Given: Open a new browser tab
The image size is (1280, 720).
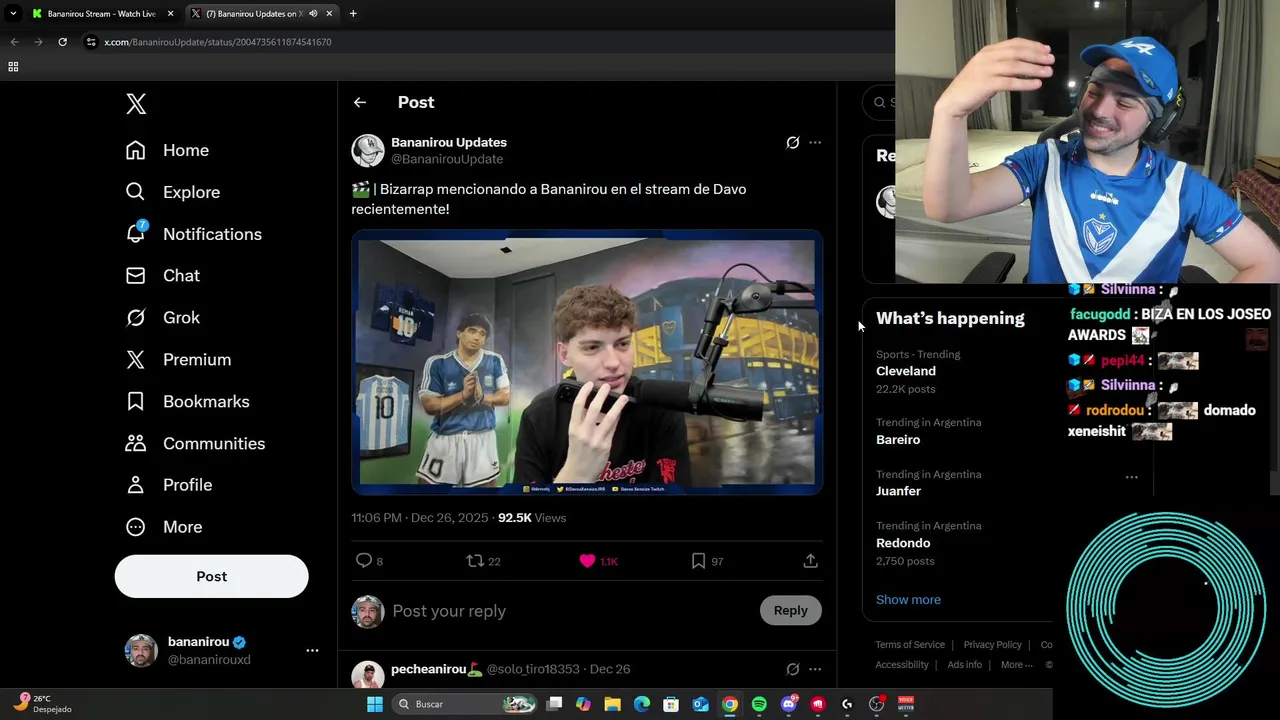Looking at the screenshot, I should pos(353,14).
